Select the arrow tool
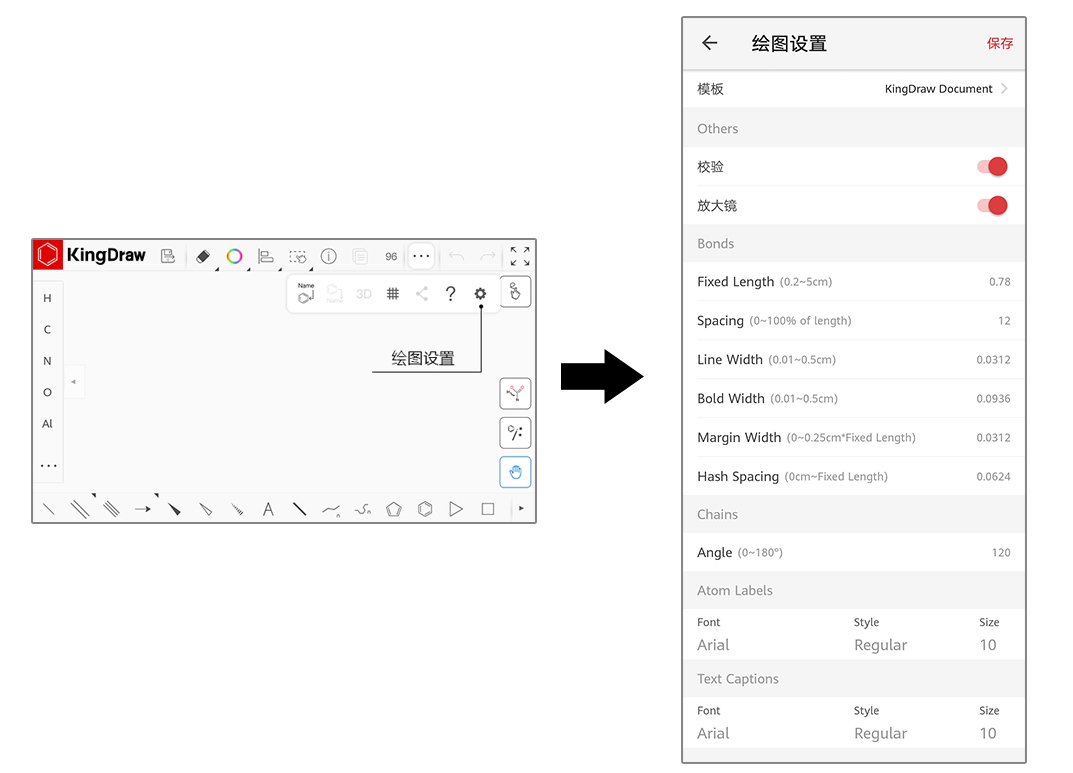The width and height of the screenshot is (1073, 773). (x=143, y=509)
